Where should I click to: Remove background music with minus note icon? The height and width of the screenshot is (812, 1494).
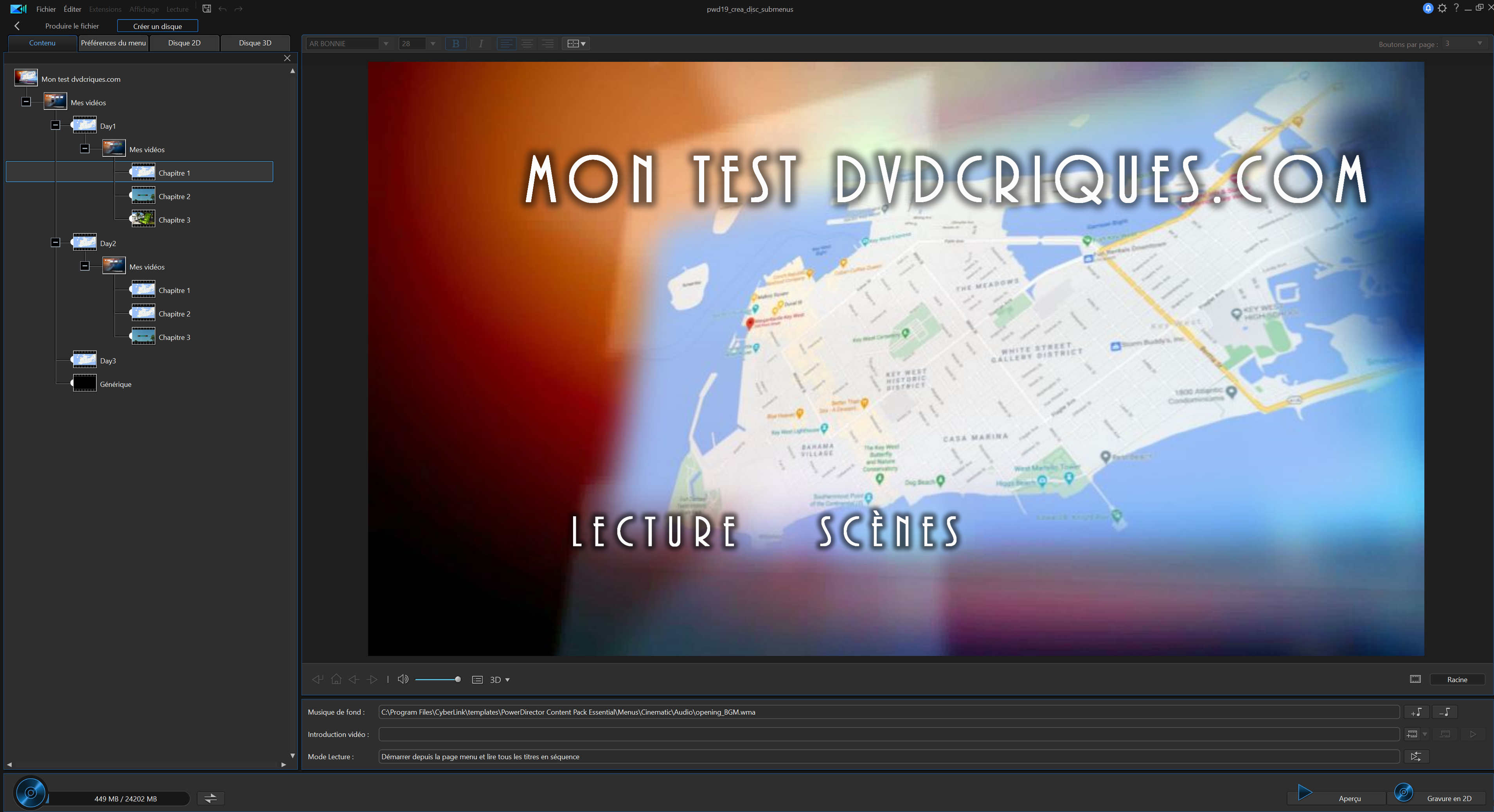[1445, 711]
